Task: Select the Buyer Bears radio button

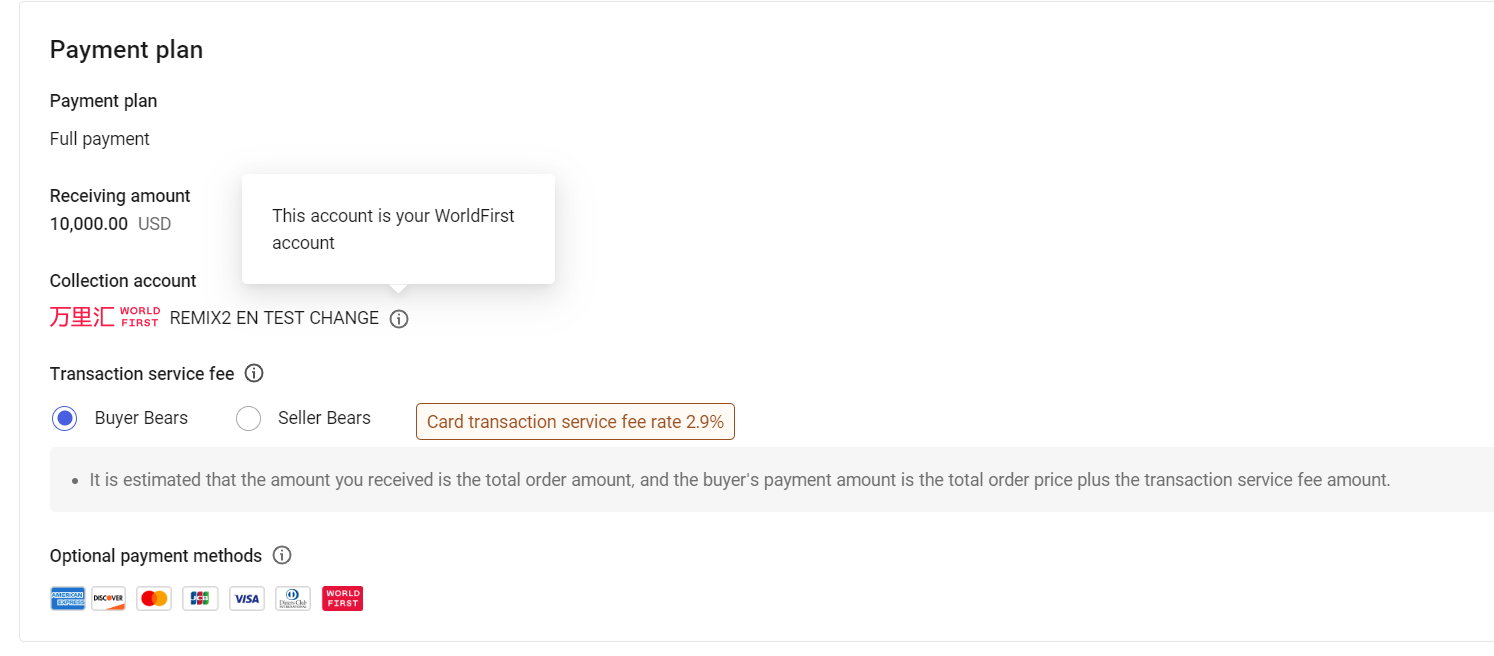Action: [64, 418]
